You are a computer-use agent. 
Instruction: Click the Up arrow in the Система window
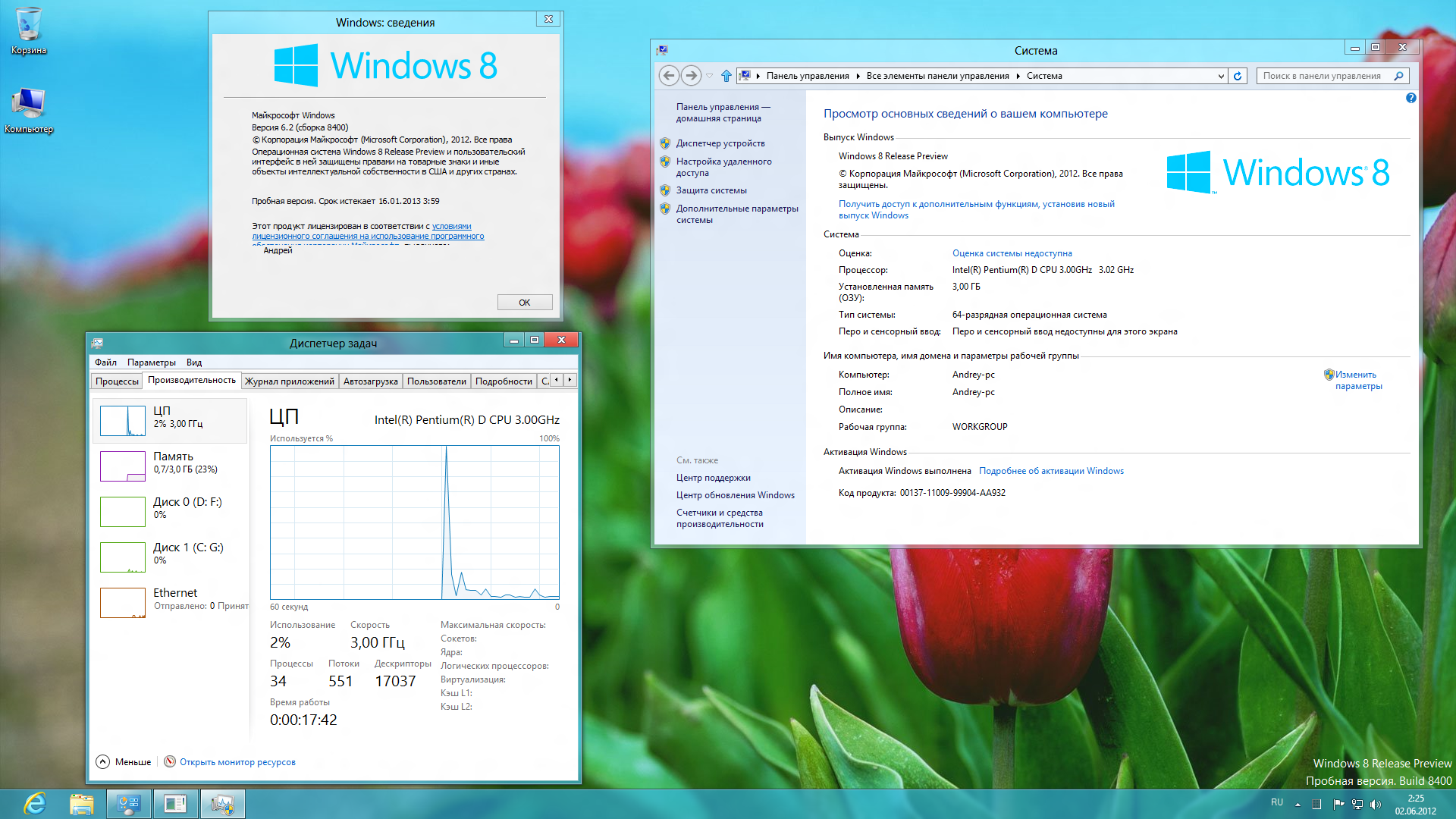726,76
